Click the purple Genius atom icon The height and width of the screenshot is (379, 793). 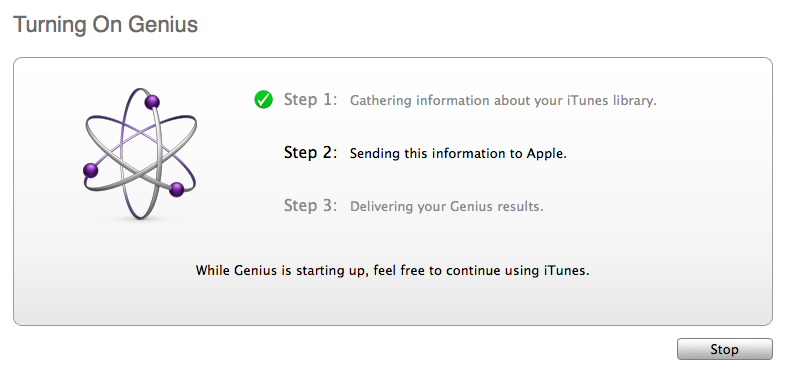(140, 153)
